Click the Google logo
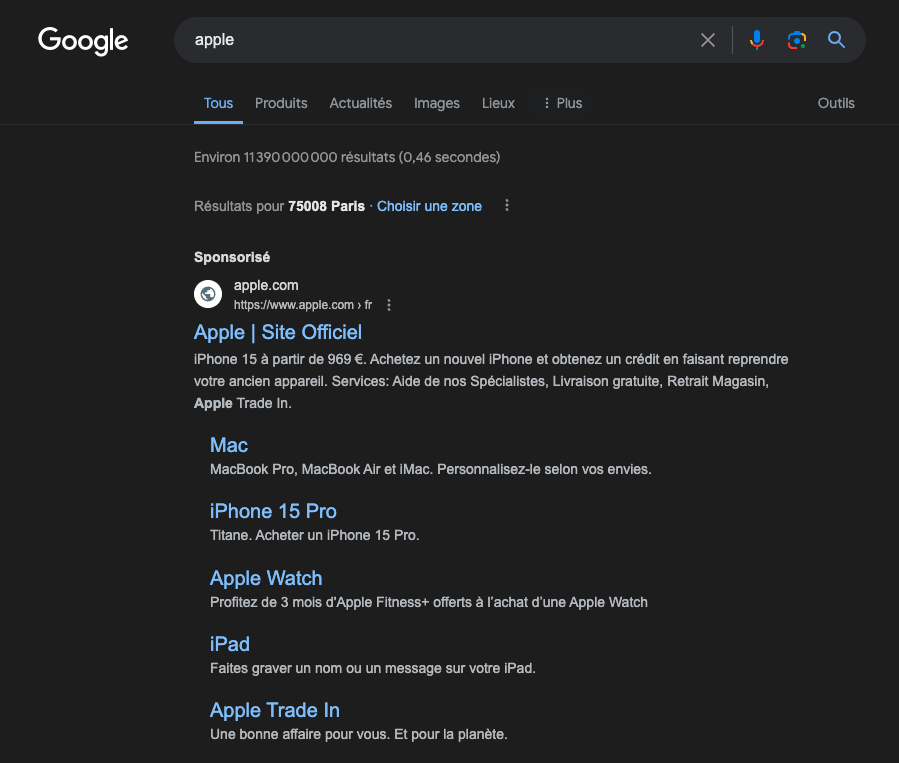This screenshot has height=763, width=899. pos(83,41)
